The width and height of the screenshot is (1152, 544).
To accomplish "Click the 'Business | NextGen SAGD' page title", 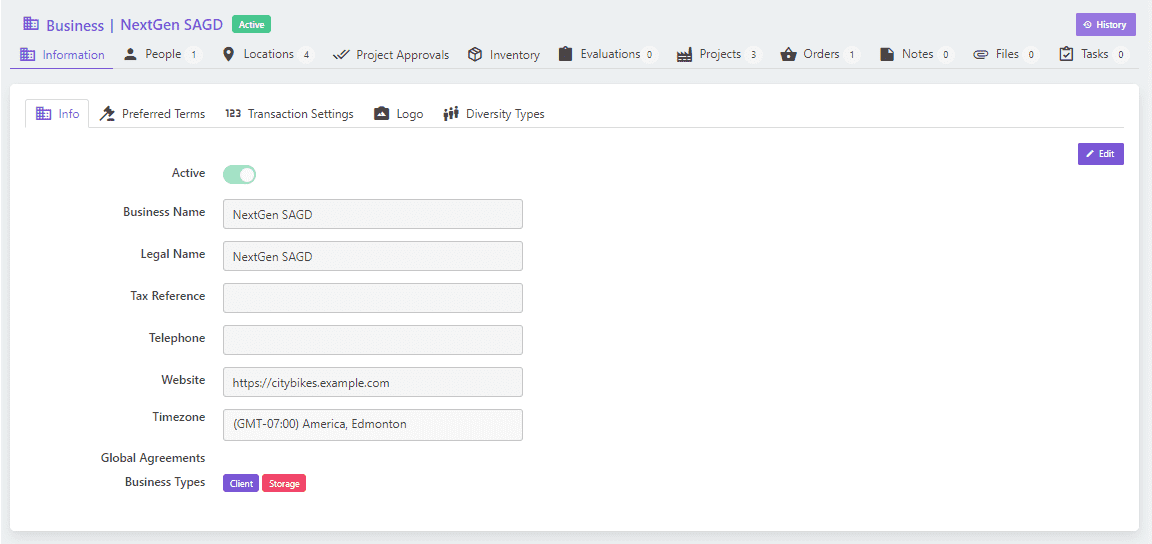I will click(134, 25).
